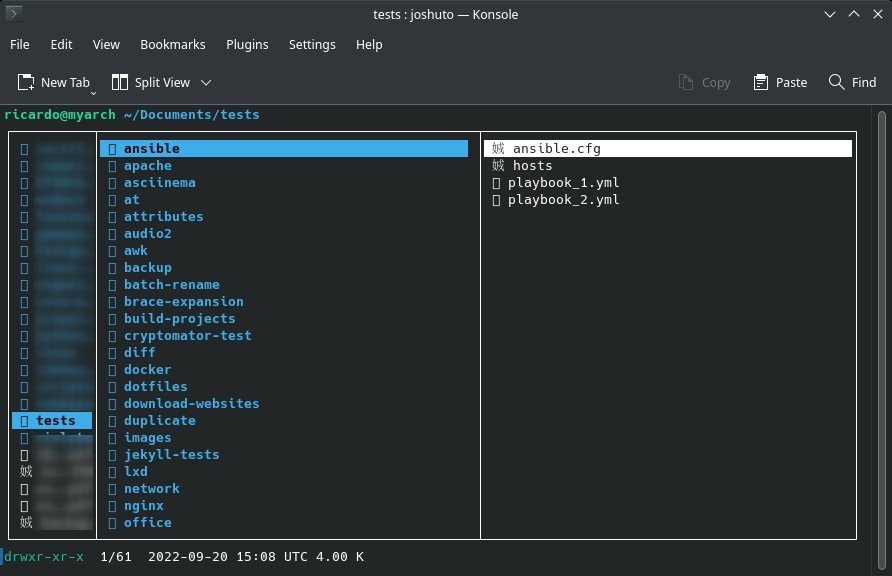Click the New Tab button label
This screenshot has height=576, width=892.
(65, 82)
